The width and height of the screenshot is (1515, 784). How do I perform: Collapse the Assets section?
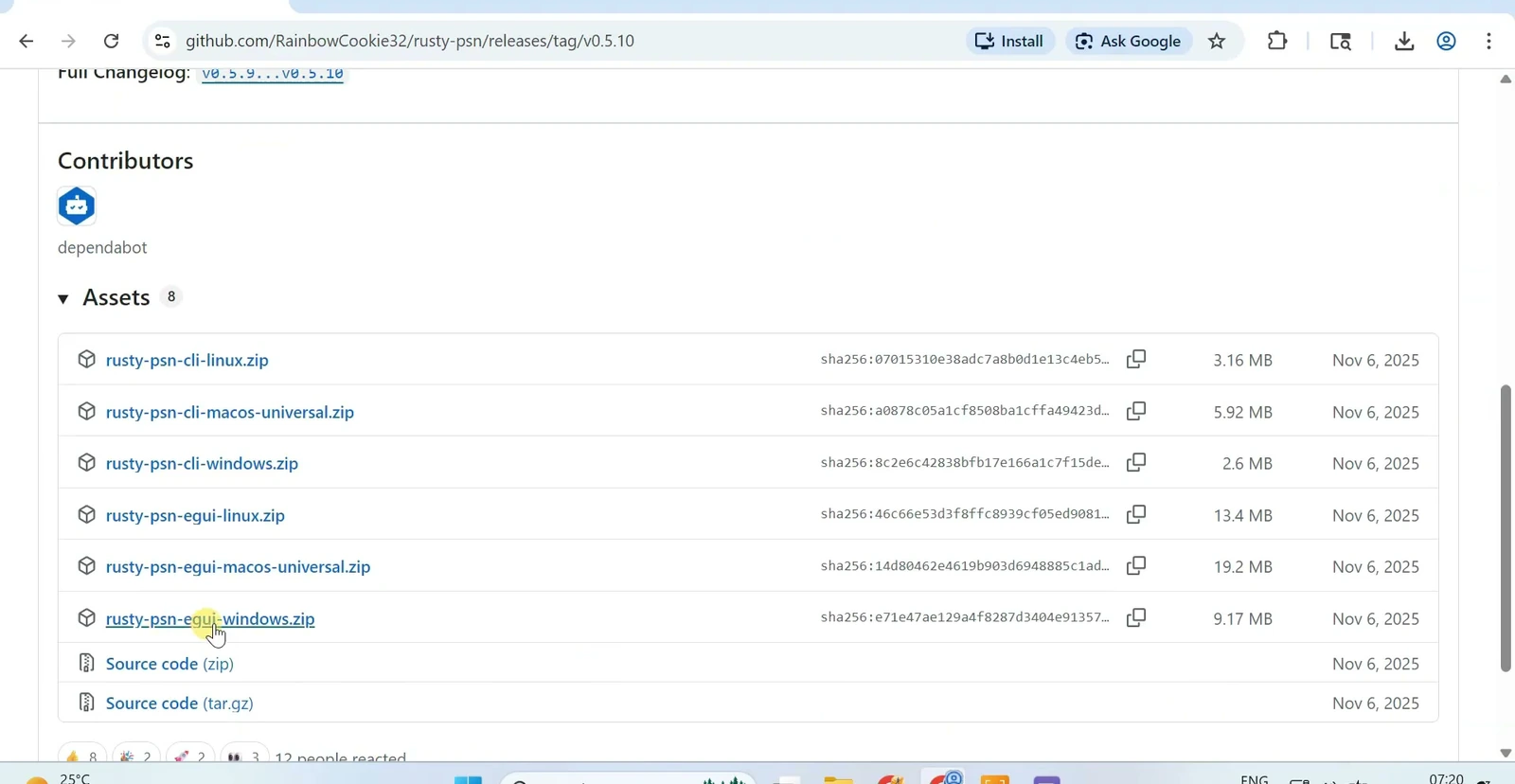63,298
